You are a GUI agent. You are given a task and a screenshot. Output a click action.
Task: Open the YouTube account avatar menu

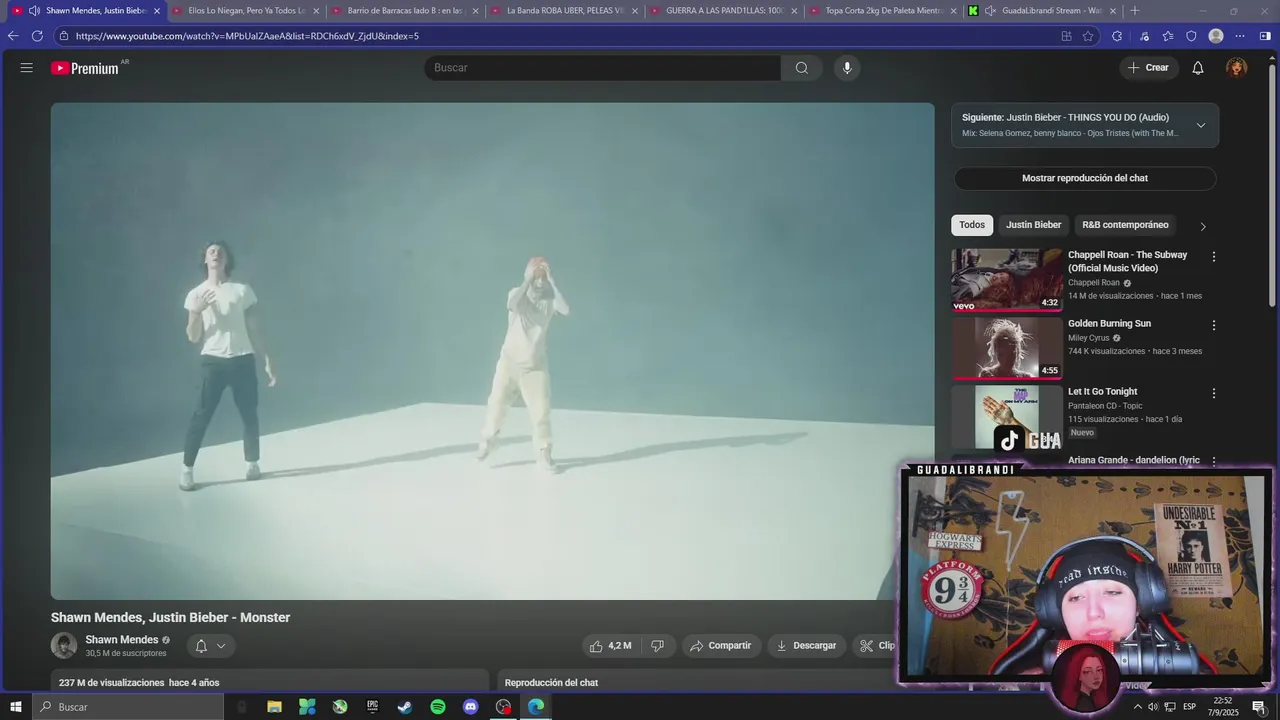1237,68
